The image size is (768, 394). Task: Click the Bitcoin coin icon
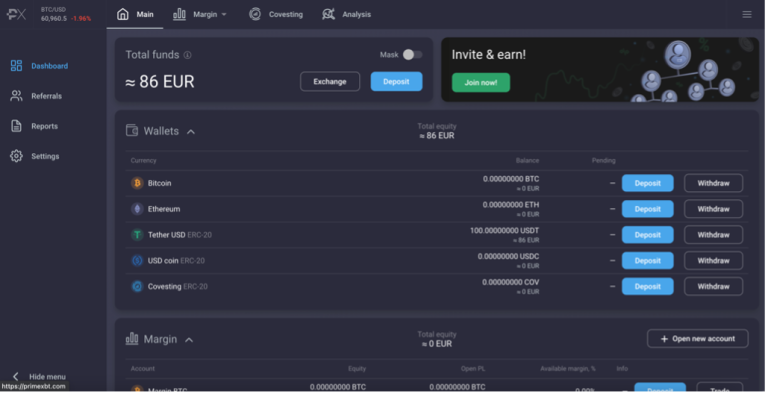138,183
